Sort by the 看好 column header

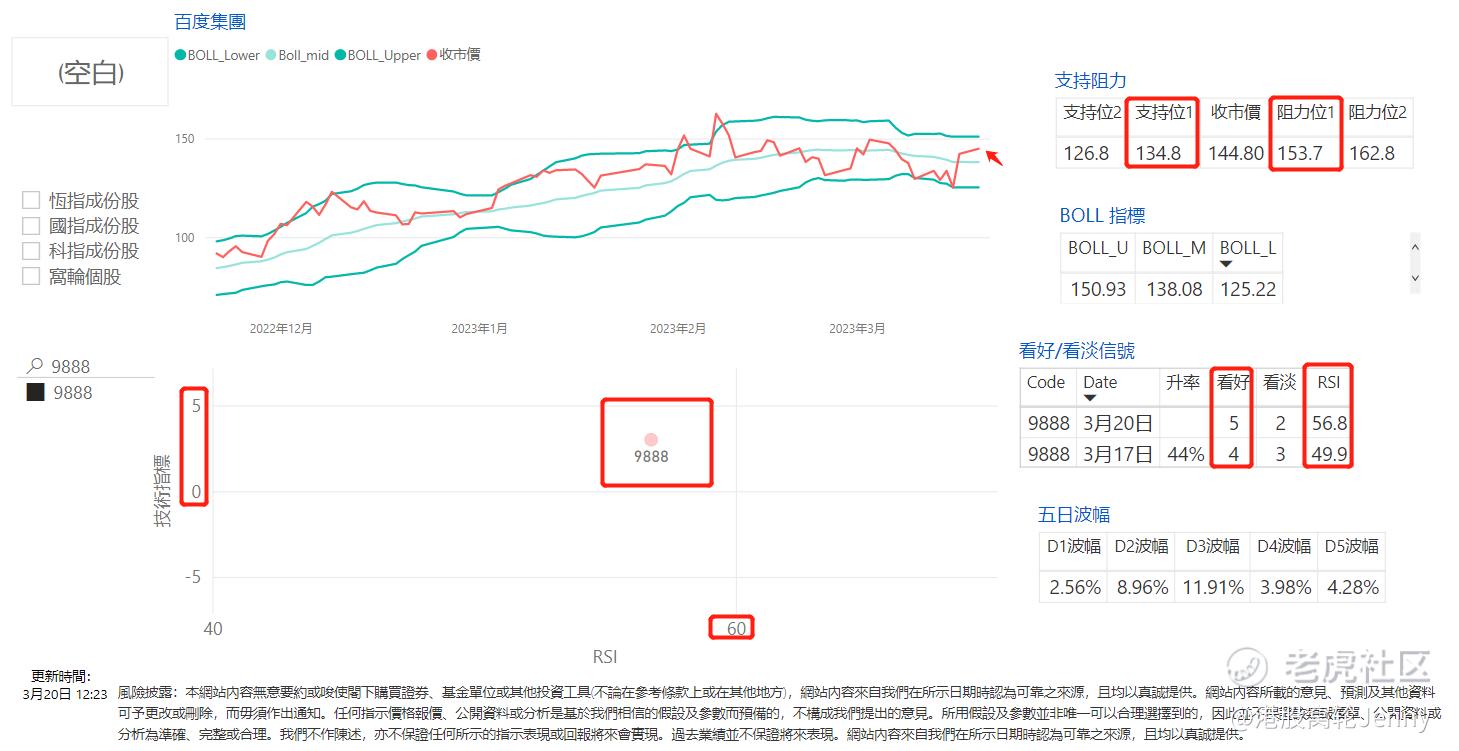coord(1233,382)
